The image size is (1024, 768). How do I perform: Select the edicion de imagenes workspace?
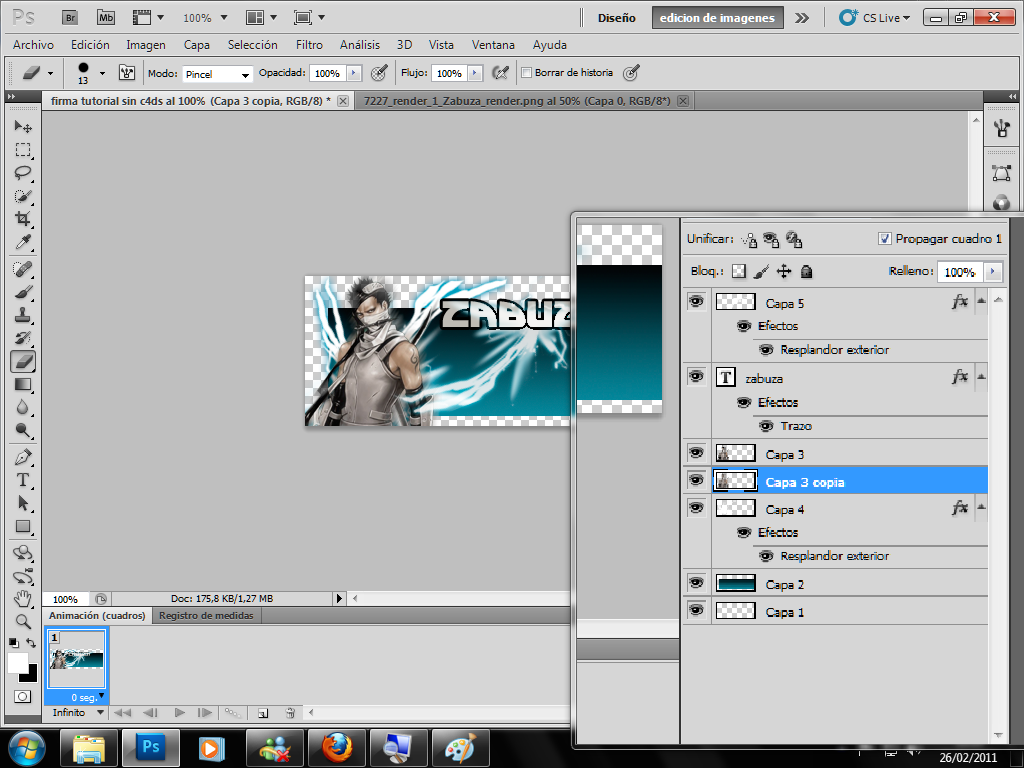717,18
